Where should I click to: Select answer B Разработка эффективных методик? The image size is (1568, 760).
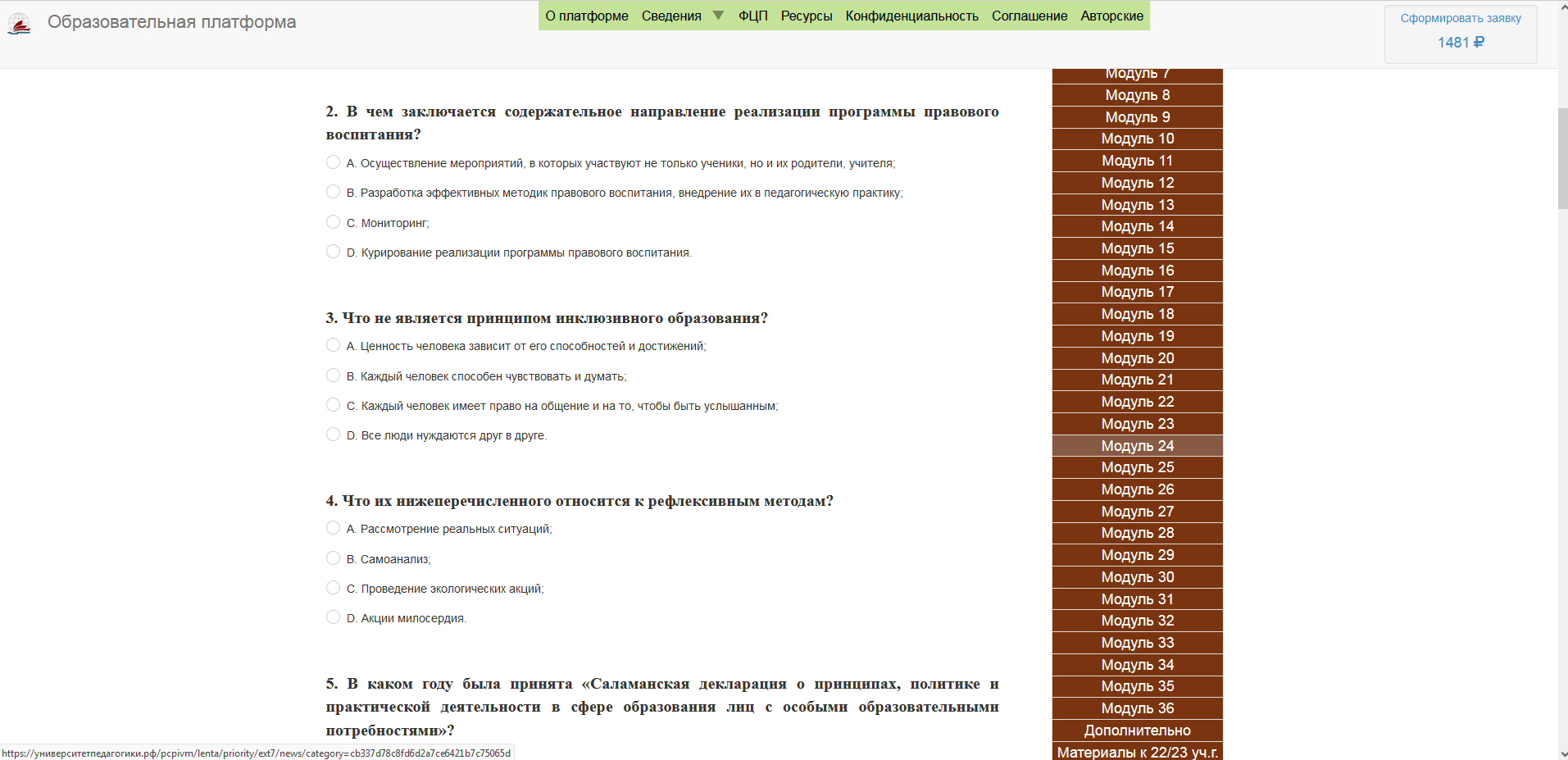[333, 192]
